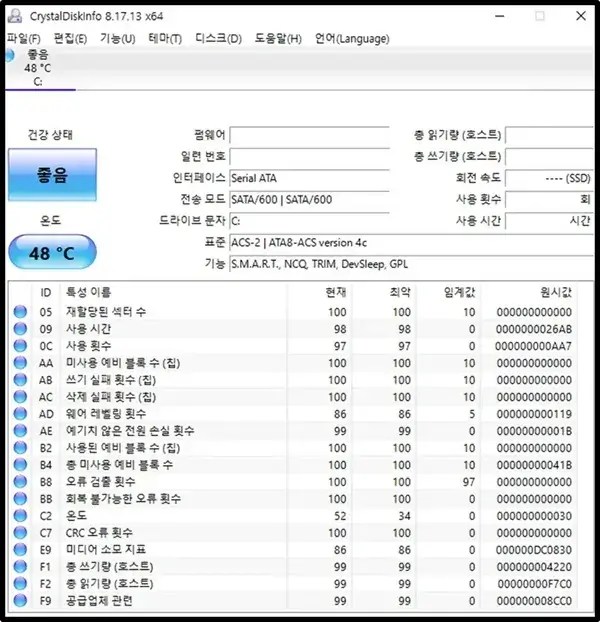Open the 테마(T) menu
This screenshot has width=600, height=622.
(165, 38)
